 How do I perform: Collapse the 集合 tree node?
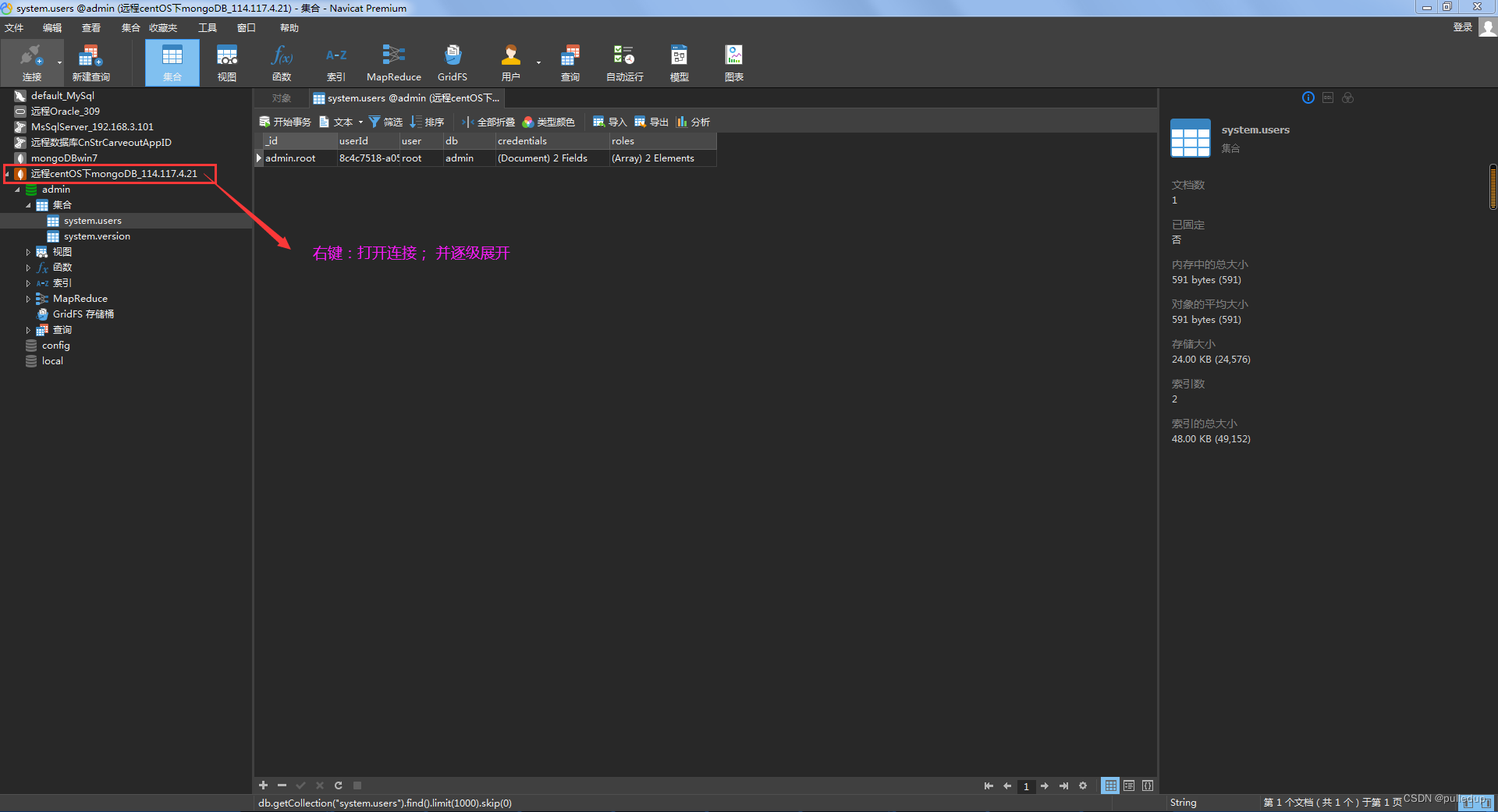(x=28, y=205)
